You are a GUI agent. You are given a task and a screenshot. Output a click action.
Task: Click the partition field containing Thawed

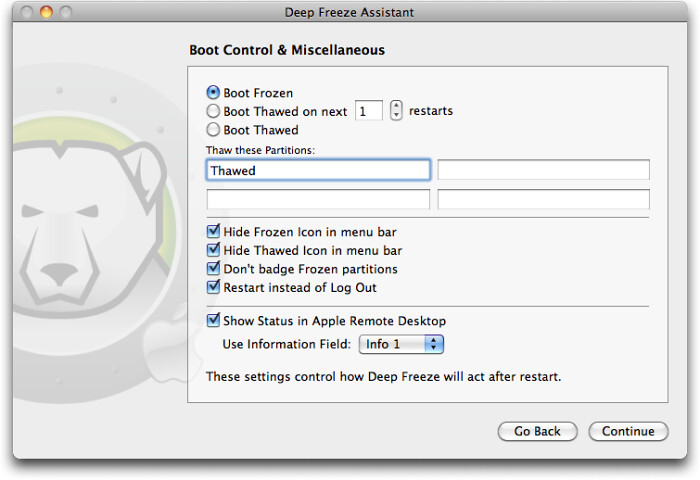[318, 170]
